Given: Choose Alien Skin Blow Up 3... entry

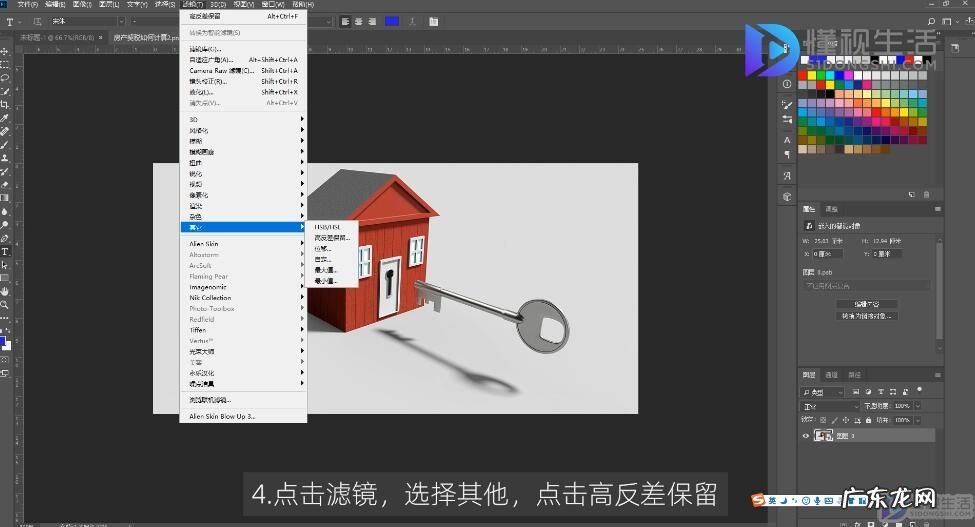Looking at the screenshot, I should coord(243,416).
